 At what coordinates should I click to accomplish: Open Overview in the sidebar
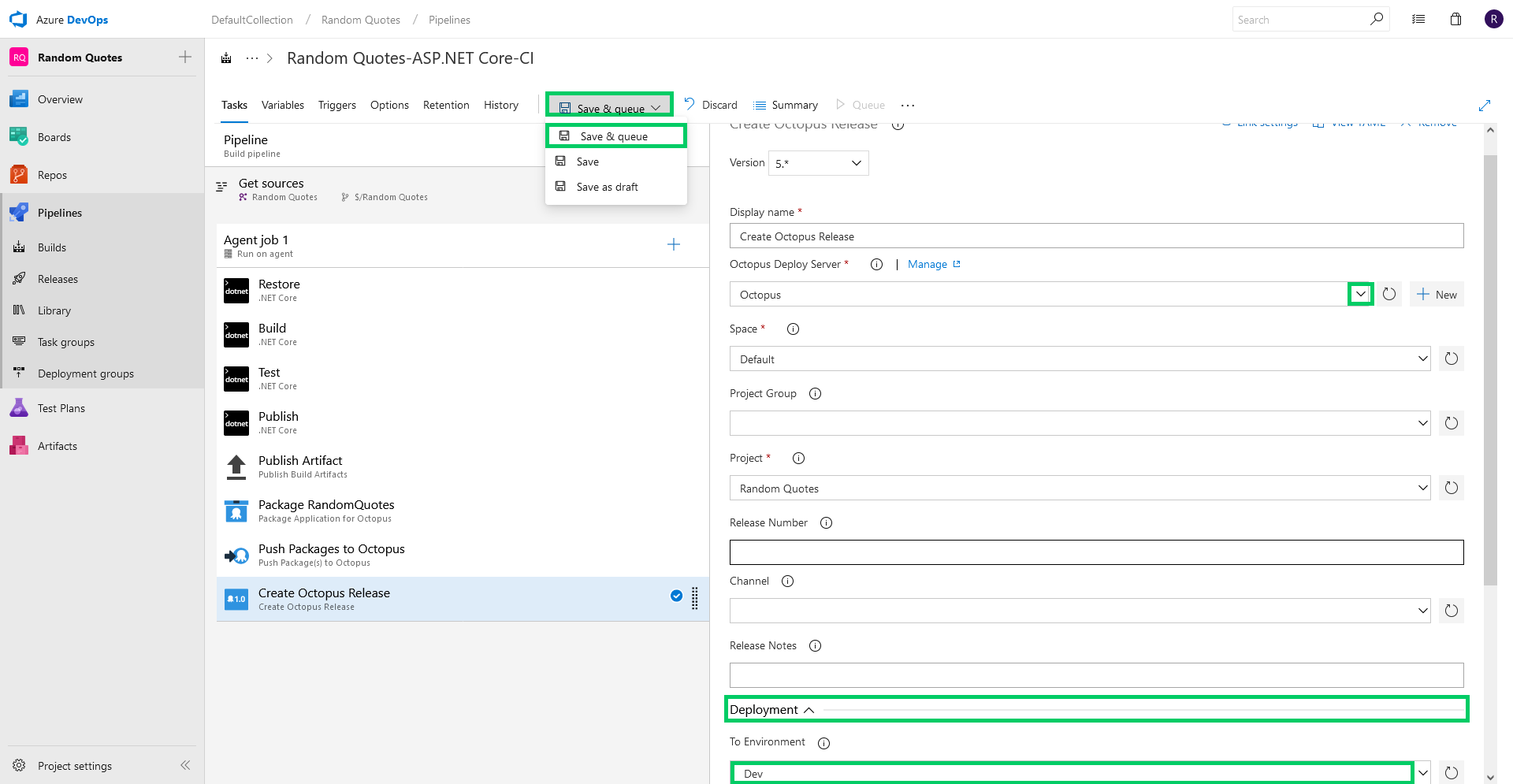point(102,99)
